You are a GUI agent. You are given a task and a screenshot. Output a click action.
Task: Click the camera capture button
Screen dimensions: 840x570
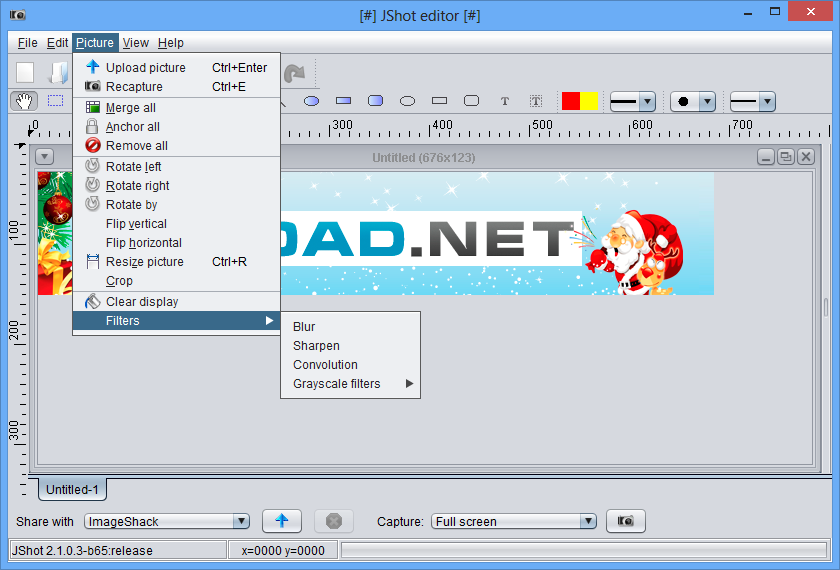(x=626, y=521)
